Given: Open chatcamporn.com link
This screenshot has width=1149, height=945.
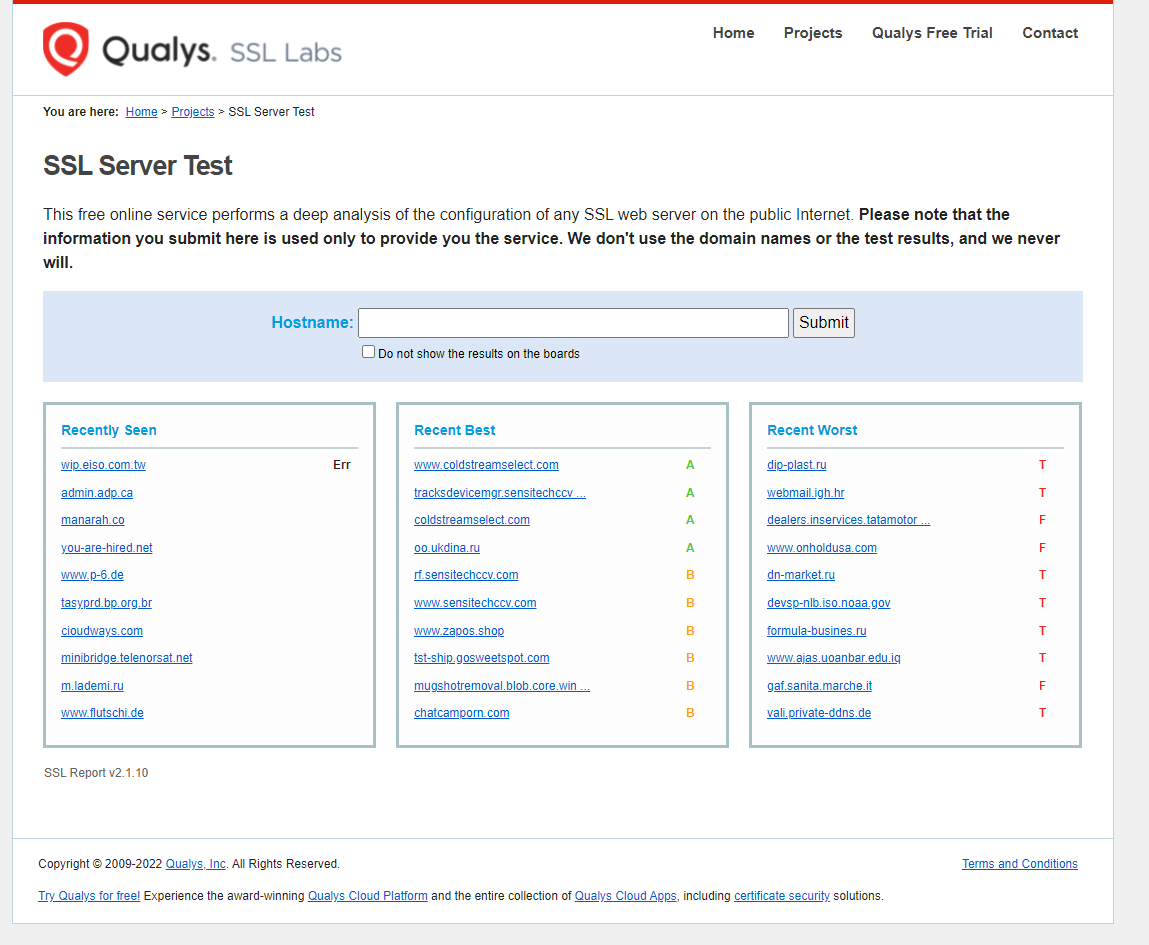Looking at the screenshot, I should [x=462, y=712].
